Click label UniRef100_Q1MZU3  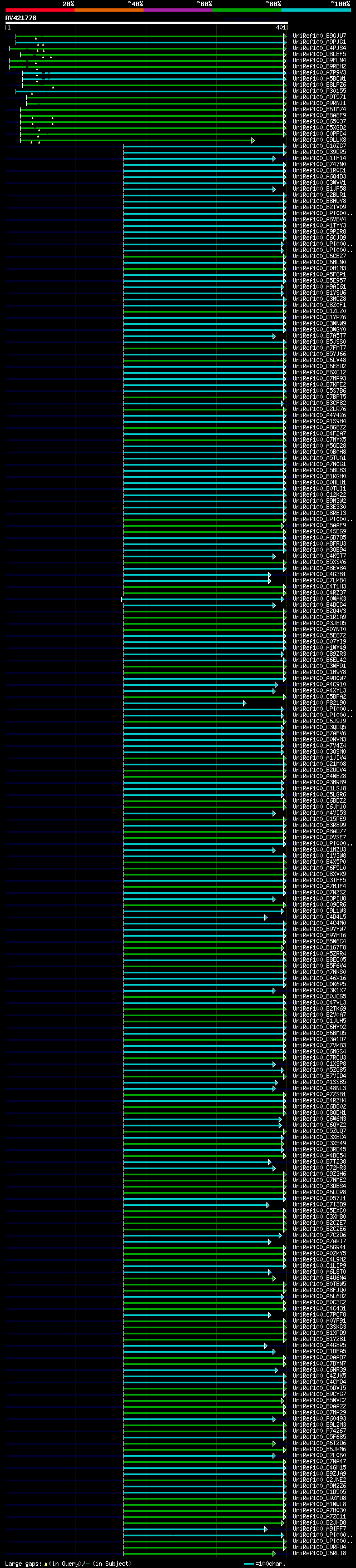coord(319,850)
